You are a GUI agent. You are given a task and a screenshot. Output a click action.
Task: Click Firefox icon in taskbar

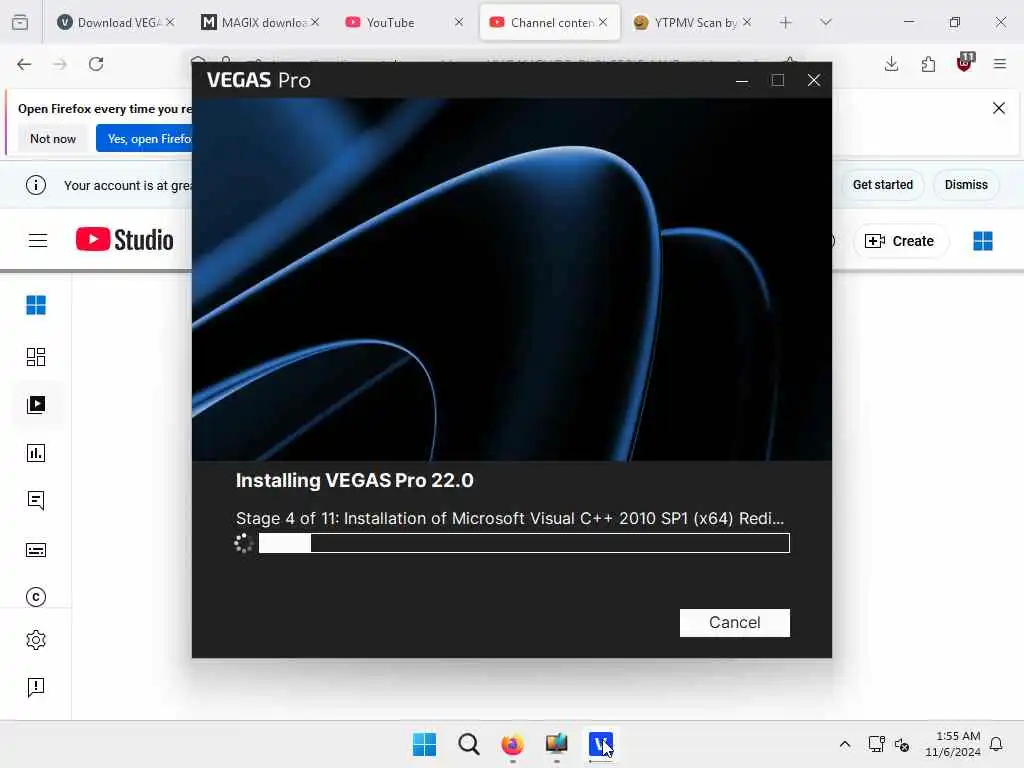click(x=513, y=744)
